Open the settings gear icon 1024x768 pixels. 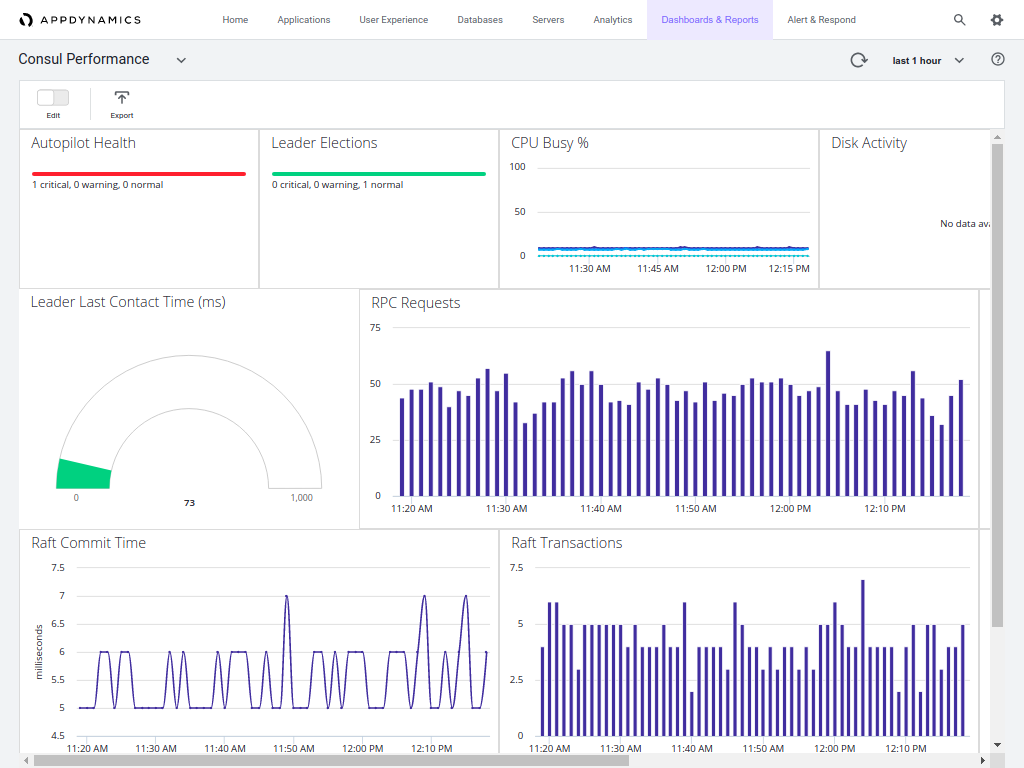tap(996, 19)
